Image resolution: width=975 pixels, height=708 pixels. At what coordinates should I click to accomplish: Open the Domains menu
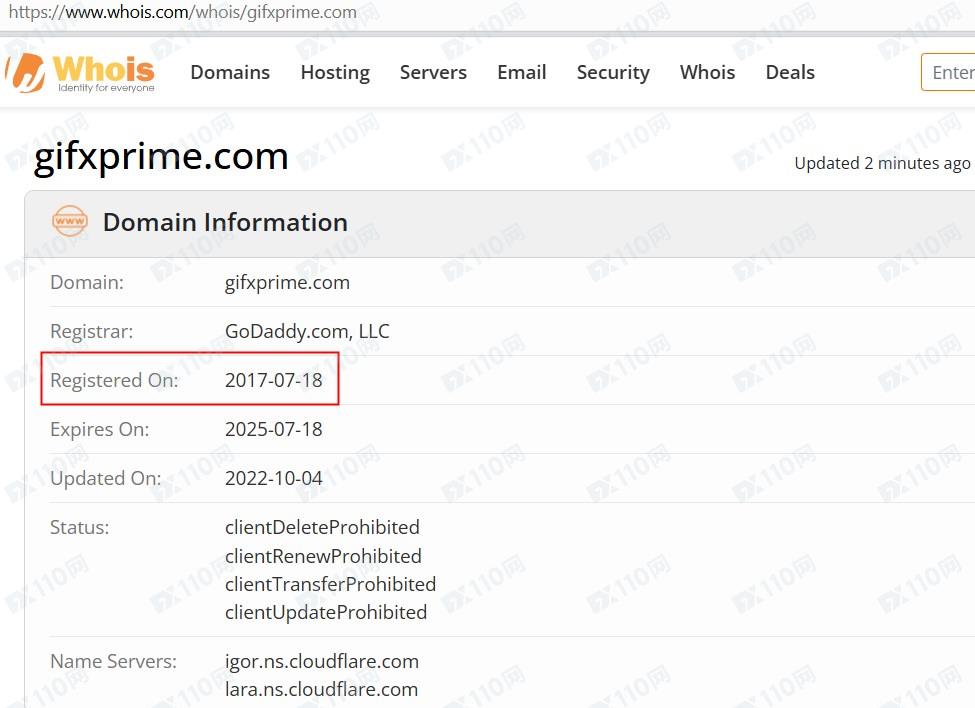click(230, 73)
